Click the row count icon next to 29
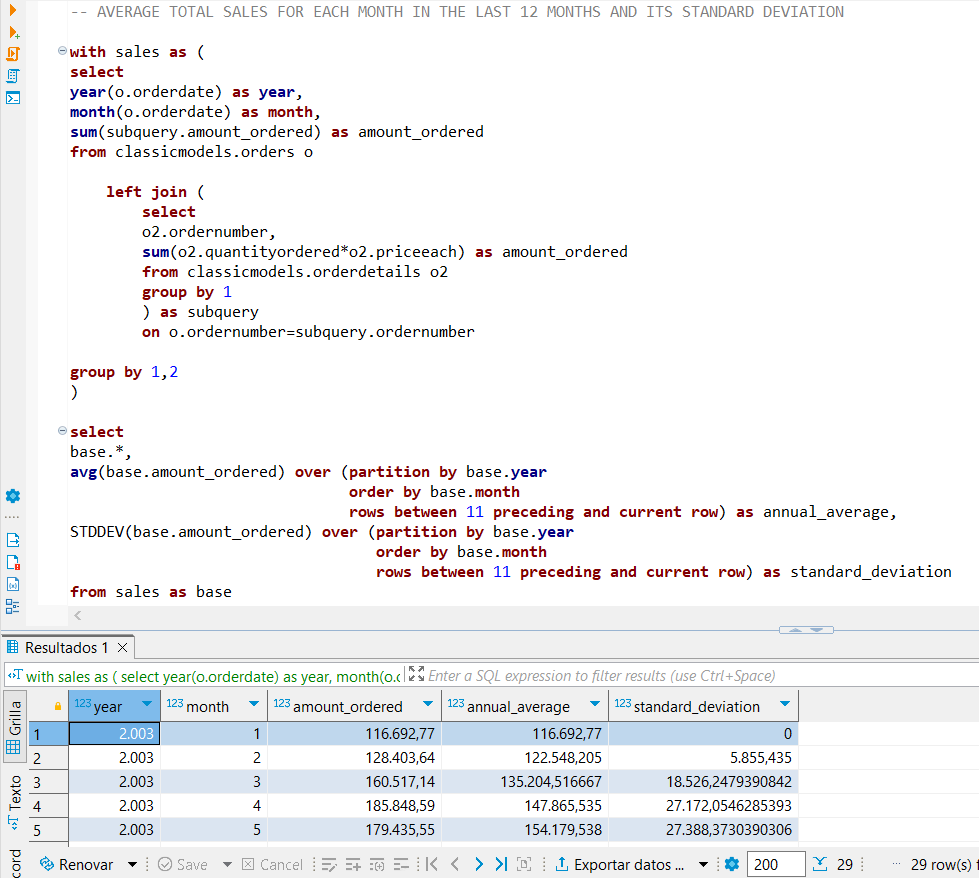 tap(820, 864)
